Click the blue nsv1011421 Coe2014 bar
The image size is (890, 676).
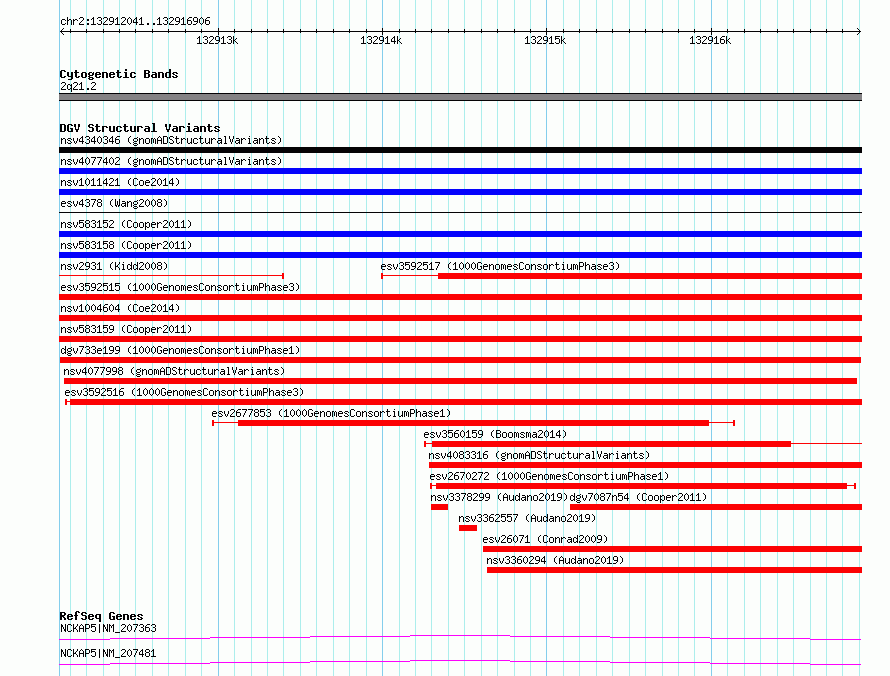[460, 192]
